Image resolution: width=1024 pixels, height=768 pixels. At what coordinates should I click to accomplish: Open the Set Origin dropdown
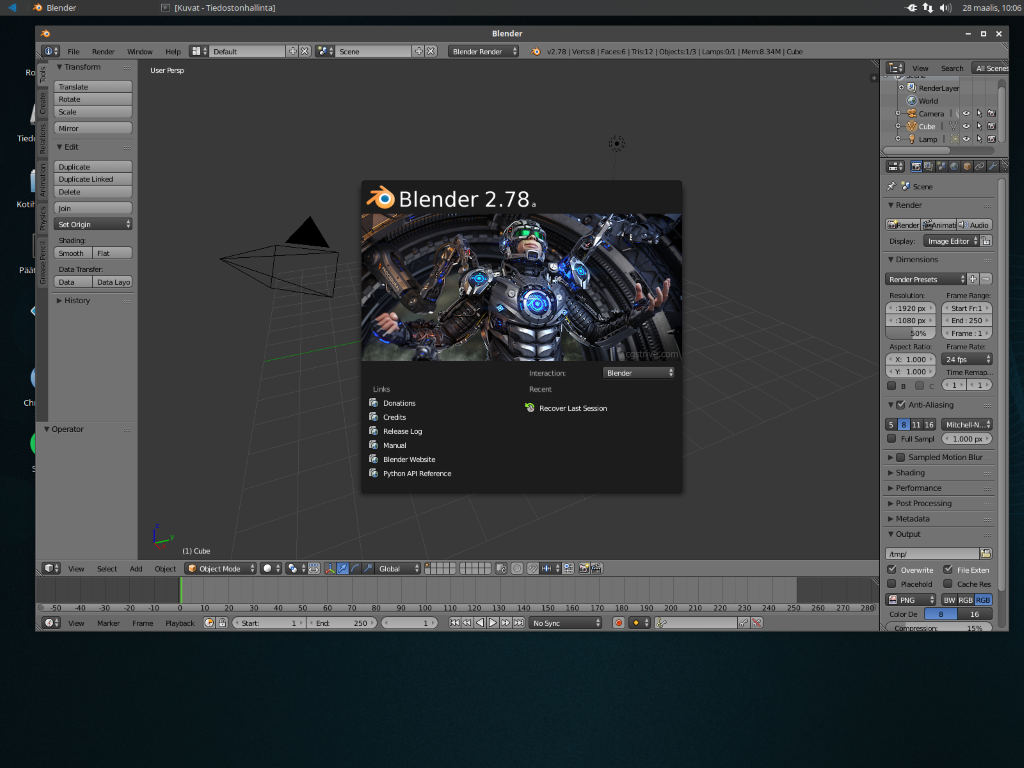93,225
